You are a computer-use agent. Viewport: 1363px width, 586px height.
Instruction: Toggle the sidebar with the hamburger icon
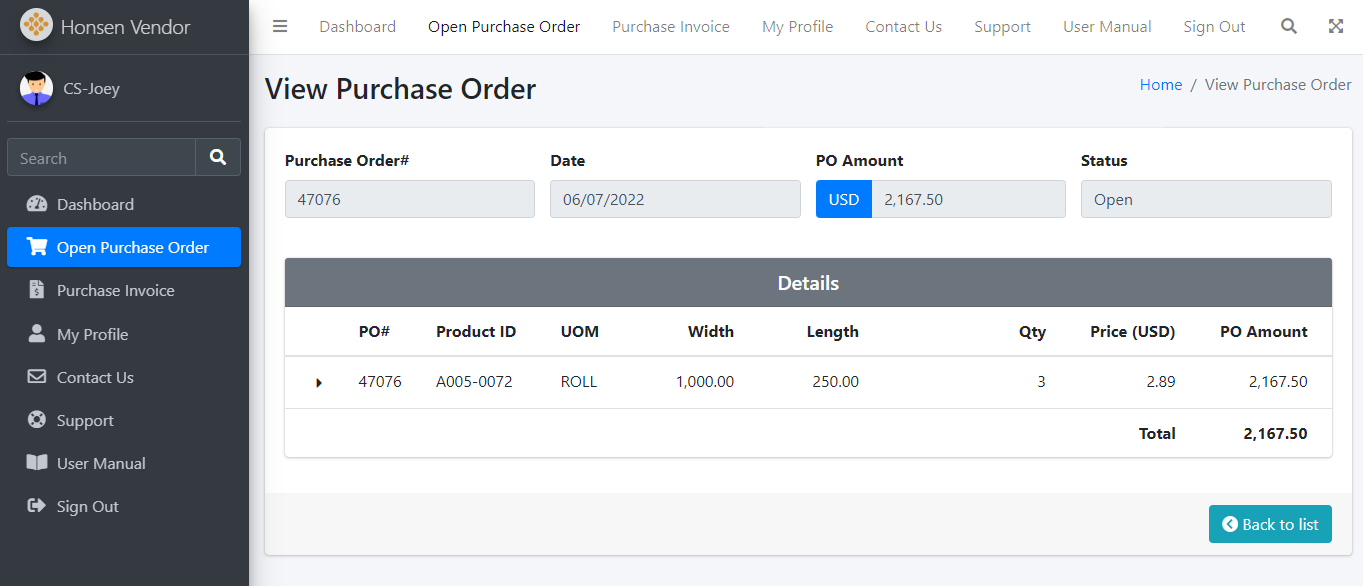click(x=280, y=27)
